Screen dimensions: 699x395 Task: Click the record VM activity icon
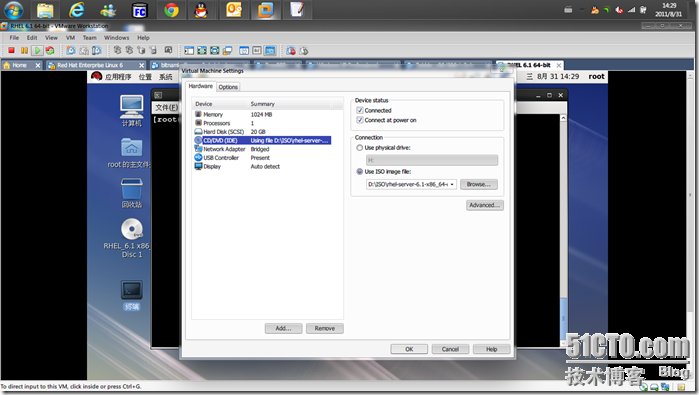pyautogui.click(x=291, y=50)
